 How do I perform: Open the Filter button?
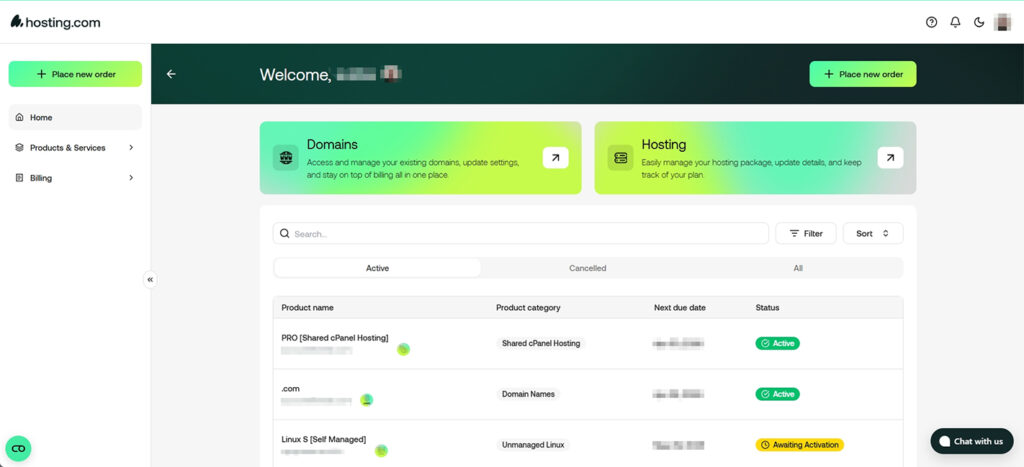coord(806,233)
